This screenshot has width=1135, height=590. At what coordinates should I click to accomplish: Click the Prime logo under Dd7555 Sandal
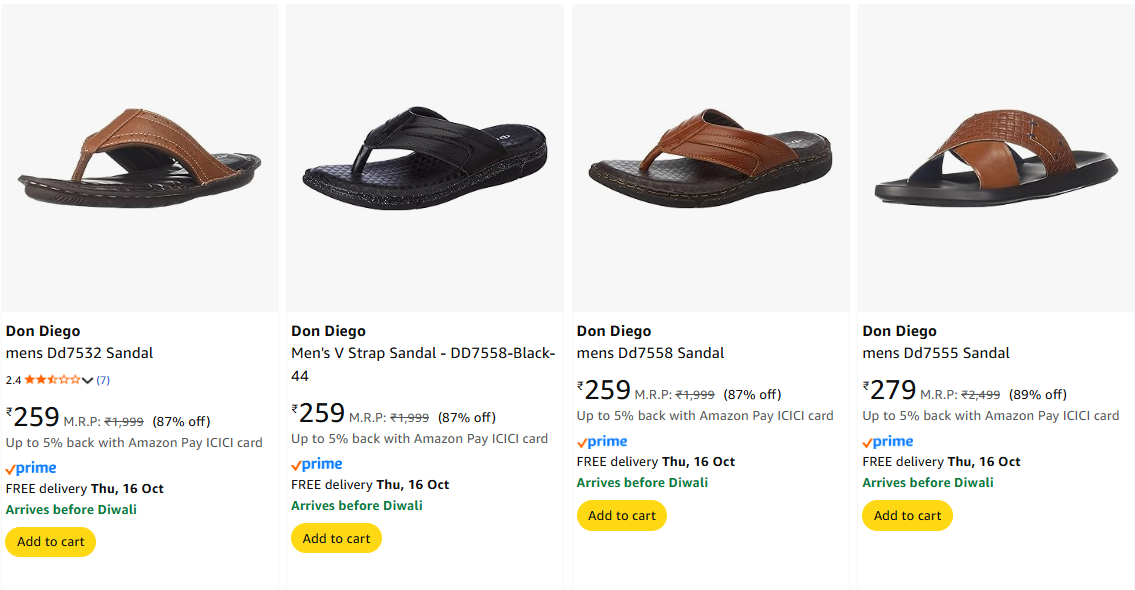[888, 441]
